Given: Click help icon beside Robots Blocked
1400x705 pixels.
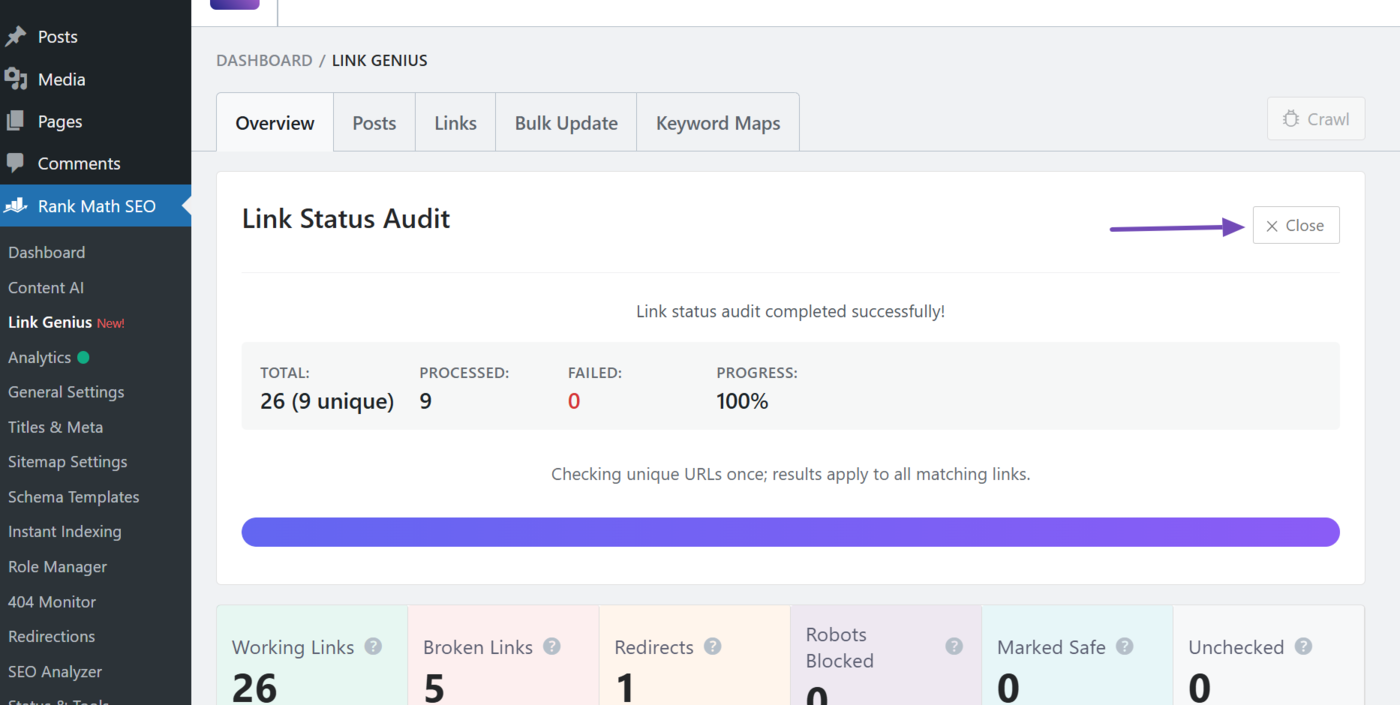Looking at the screenshot, I should 954,646.
